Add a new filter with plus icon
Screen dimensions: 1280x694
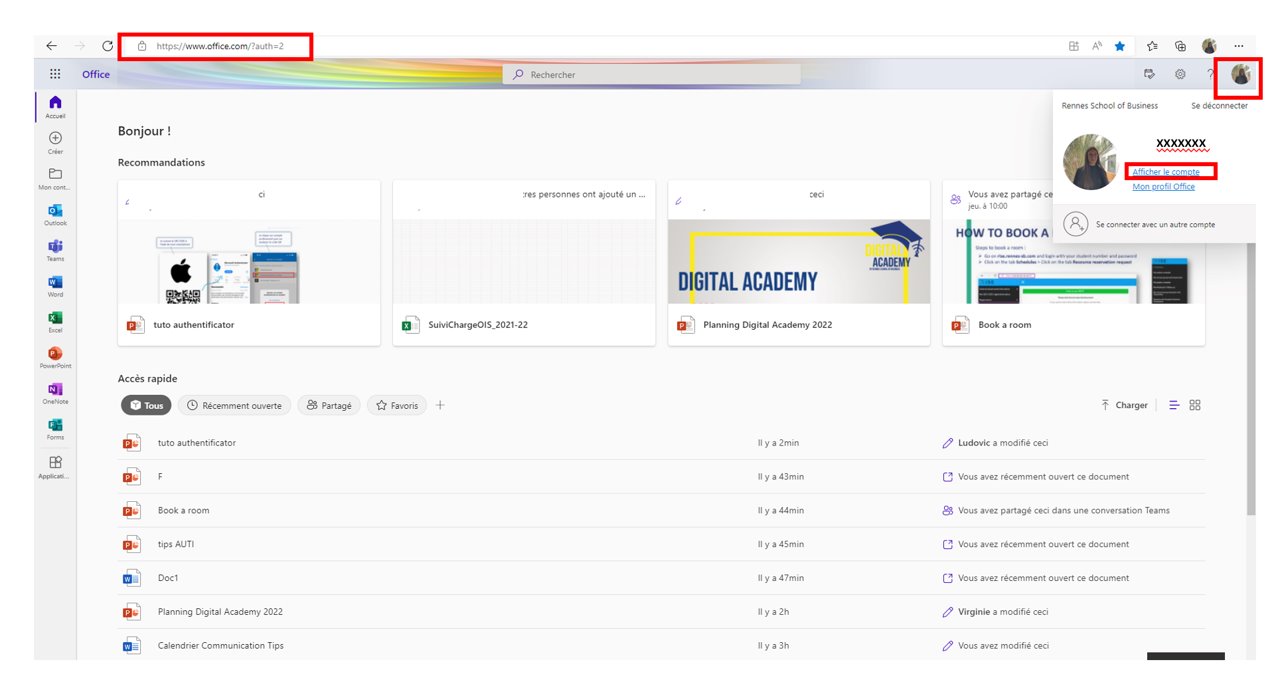[x=440, y=405]
